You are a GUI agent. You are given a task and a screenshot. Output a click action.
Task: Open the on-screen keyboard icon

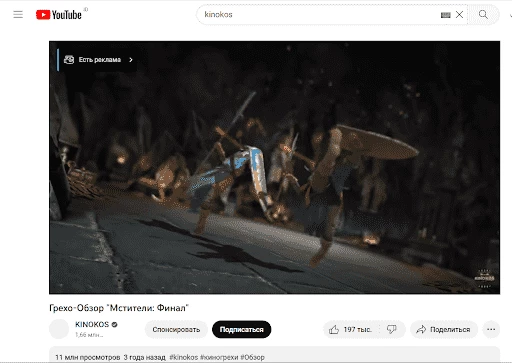445,15
